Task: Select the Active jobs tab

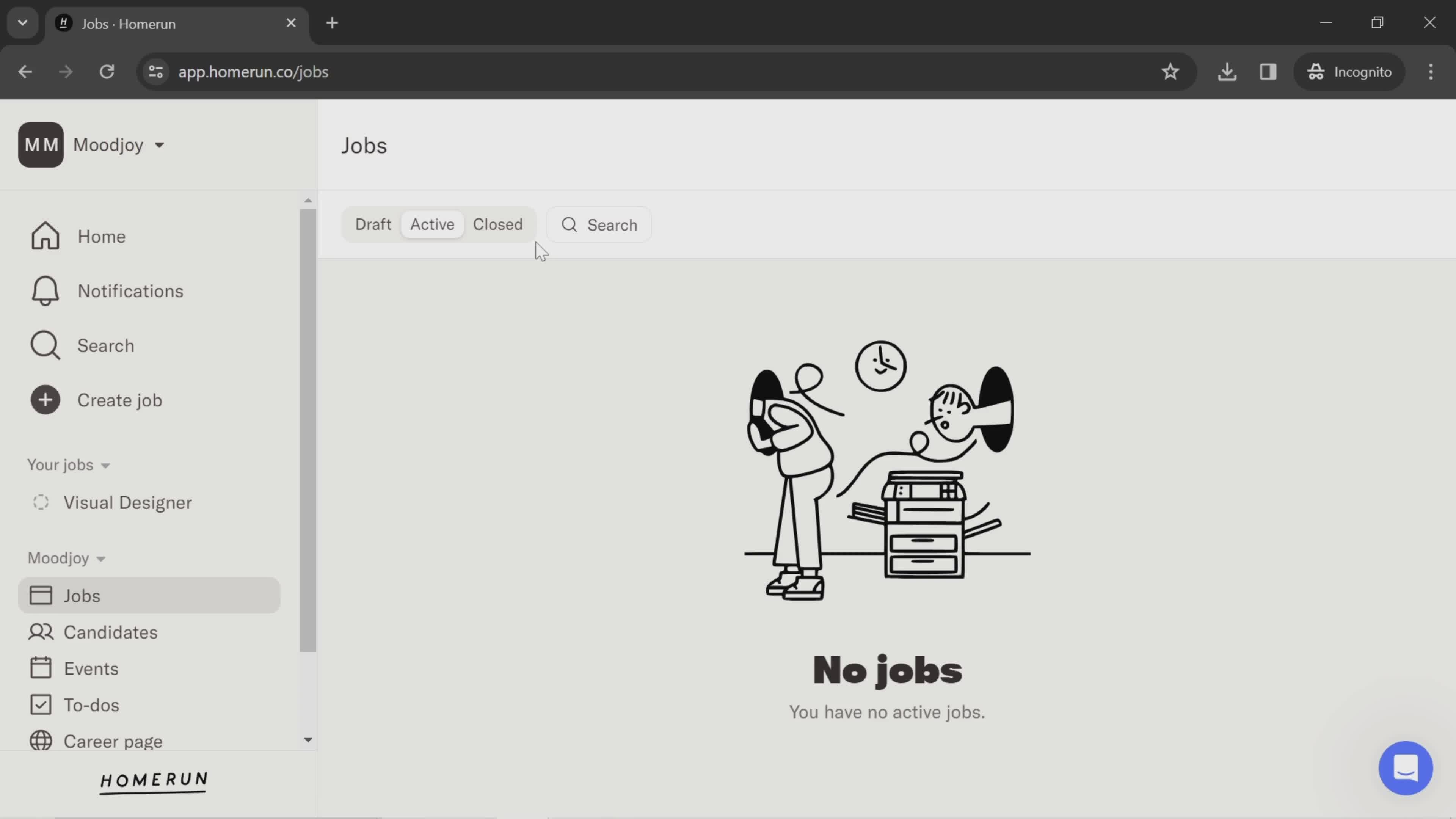Action: click(x=432, y=224)
